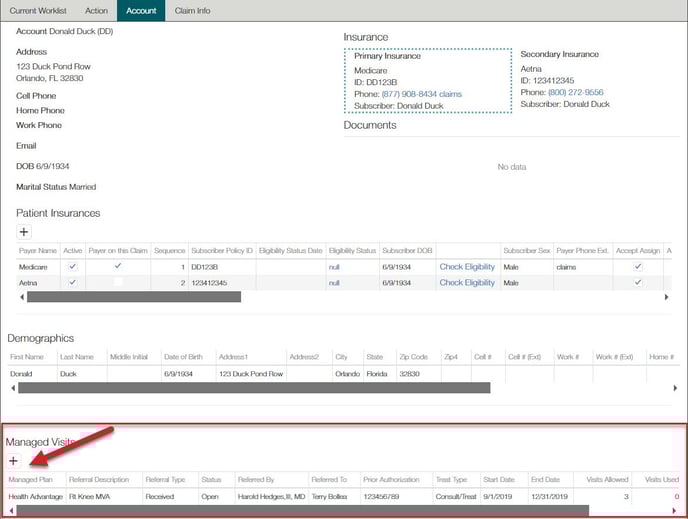
Task: Toggle Payer on this Claim for Aetna
Action: coord(118,283)
